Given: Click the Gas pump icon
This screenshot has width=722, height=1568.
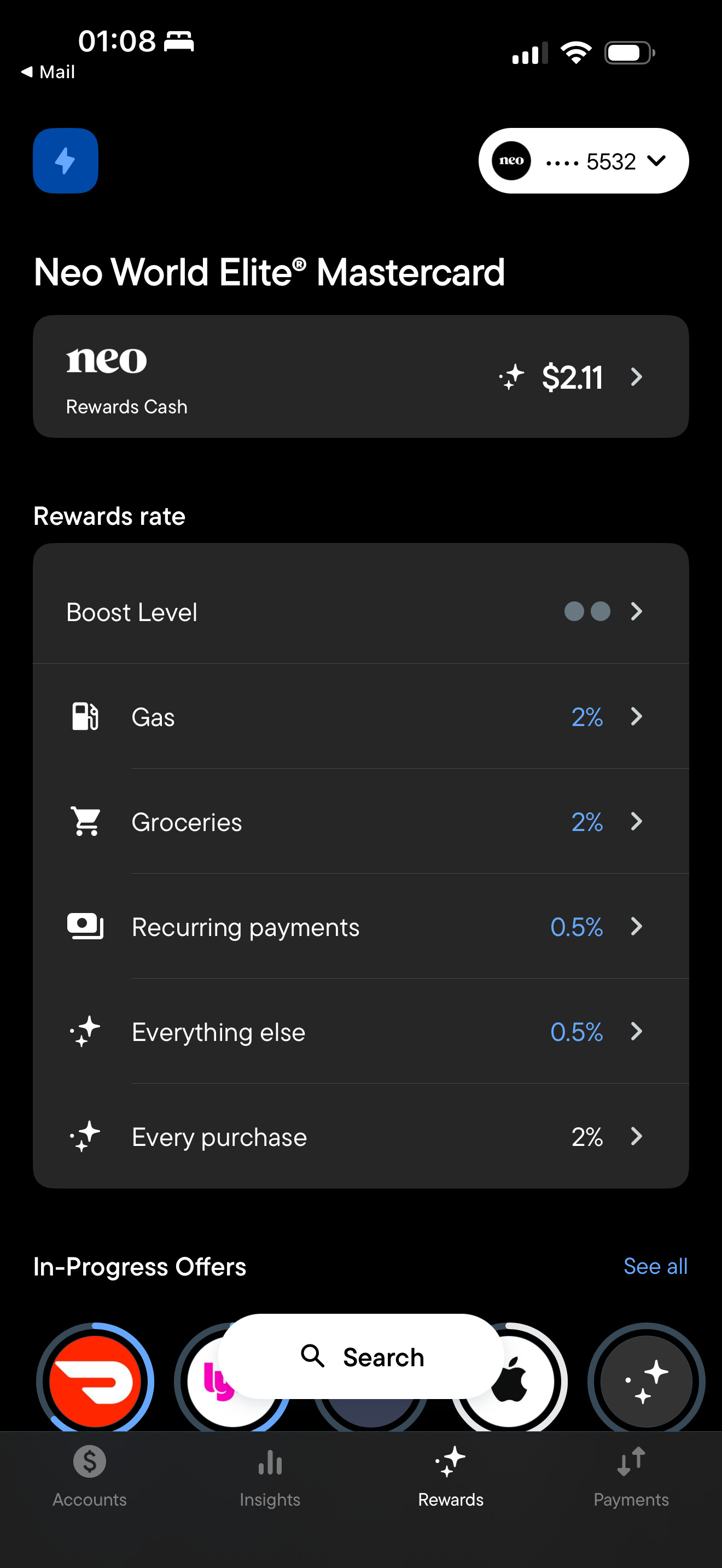Looking at the screenshot, I should 85,716.
